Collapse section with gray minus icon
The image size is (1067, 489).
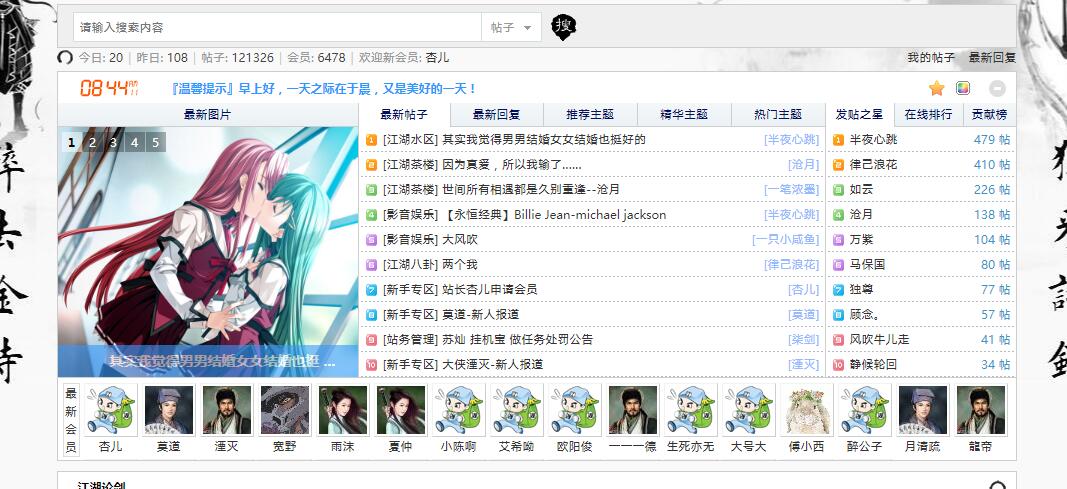(x=997, y=88)
